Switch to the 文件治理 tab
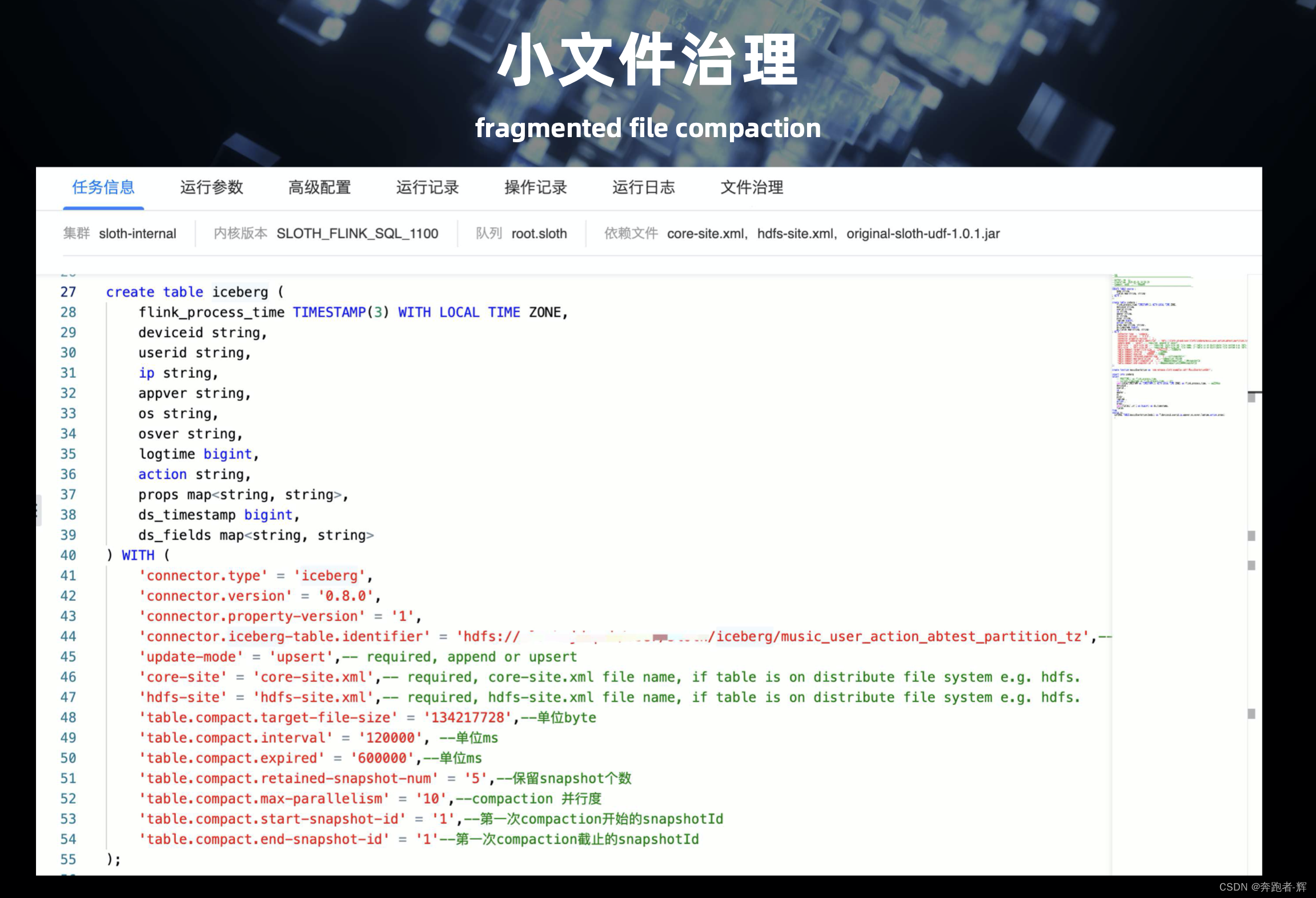Image resolution: width=1316 pixels, height=898 pixels. (752, 187)
